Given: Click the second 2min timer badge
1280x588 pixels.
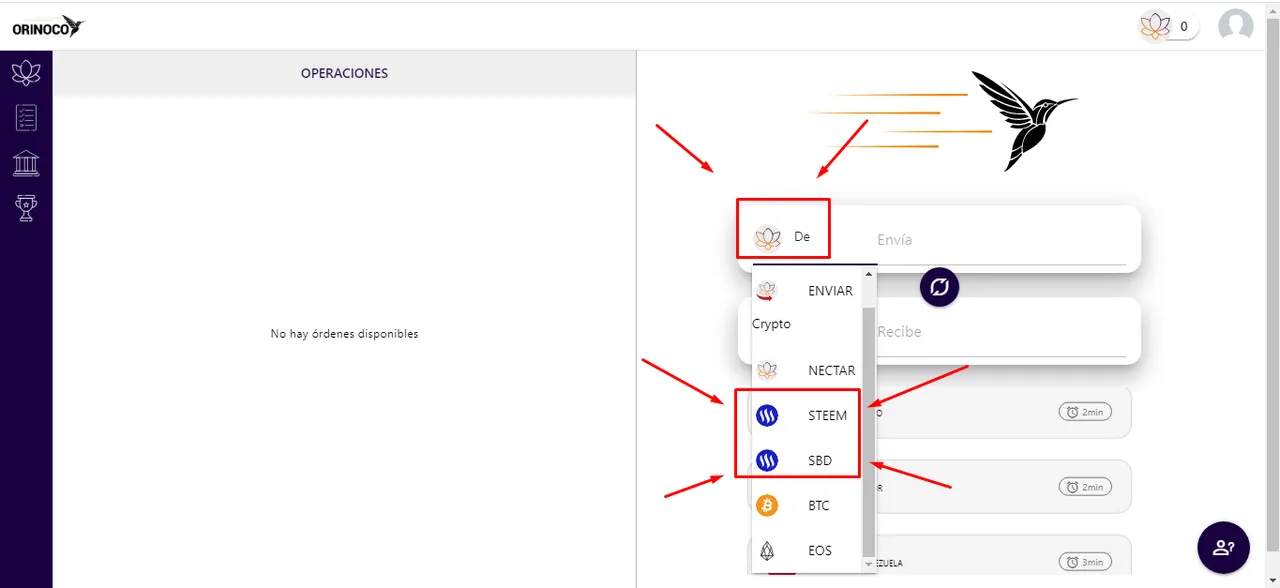Looking at the screenshot, I should 1085,487.
